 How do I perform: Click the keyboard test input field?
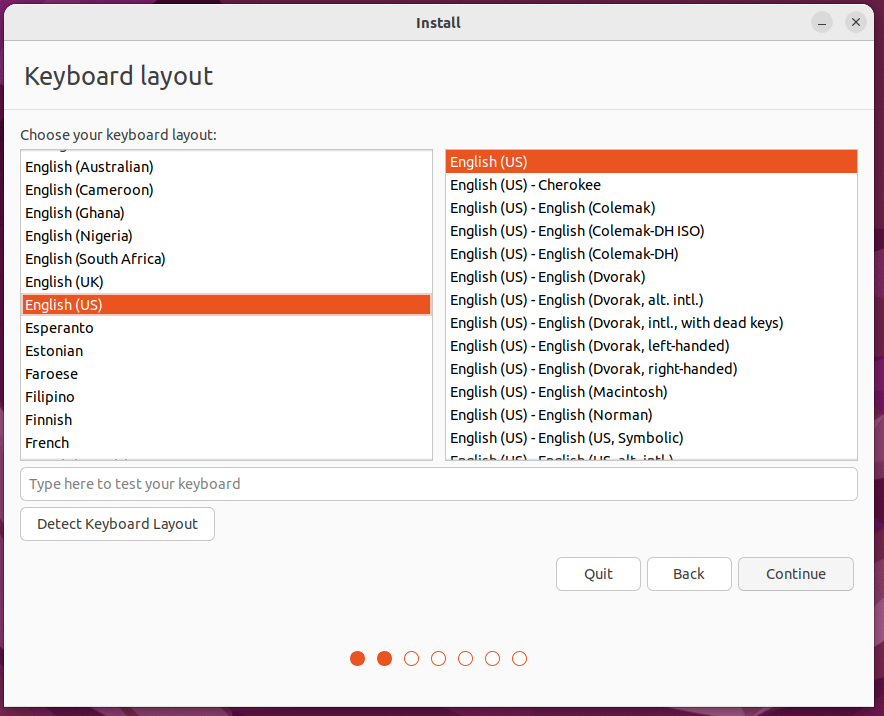[438, 484]
